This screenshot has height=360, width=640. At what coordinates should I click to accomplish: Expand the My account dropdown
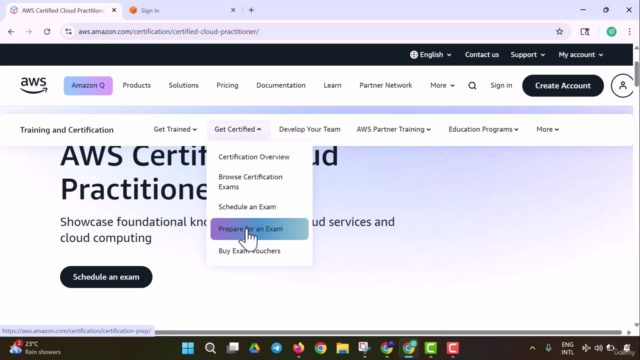[581, 55]
